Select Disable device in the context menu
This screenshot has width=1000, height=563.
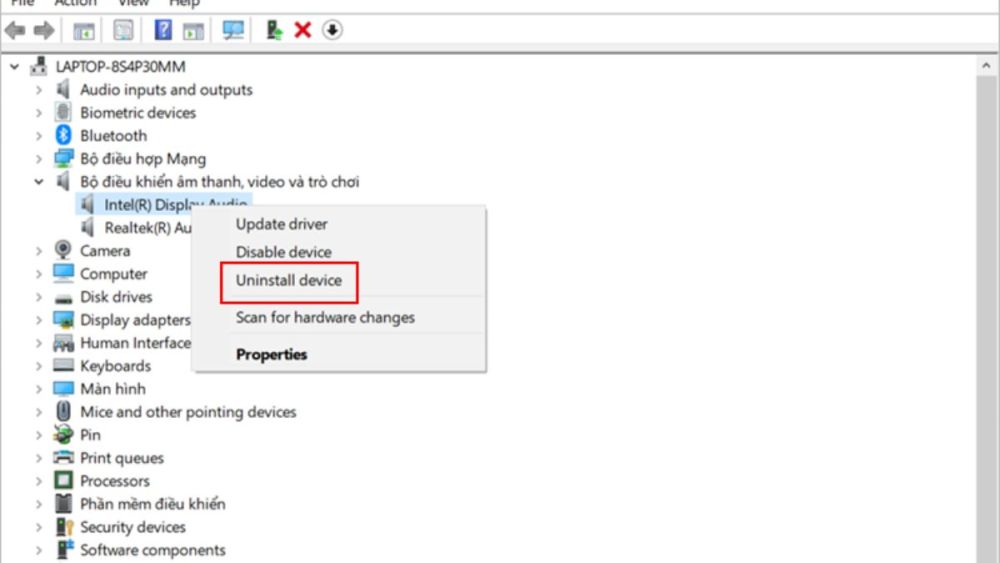[283, 252]
